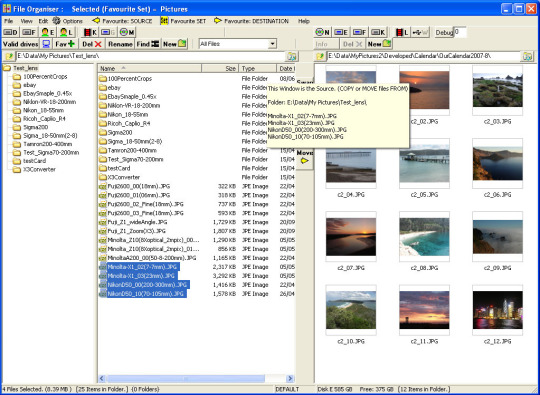Click the user E drive icon
540x395 pixels.
pyautogui.click(x=48, y=32)
